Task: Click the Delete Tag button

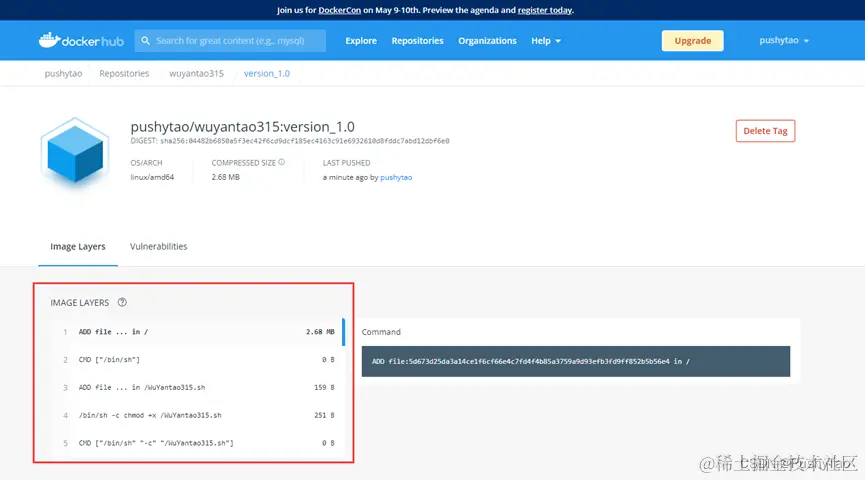Action: click(x=765, y=131)
